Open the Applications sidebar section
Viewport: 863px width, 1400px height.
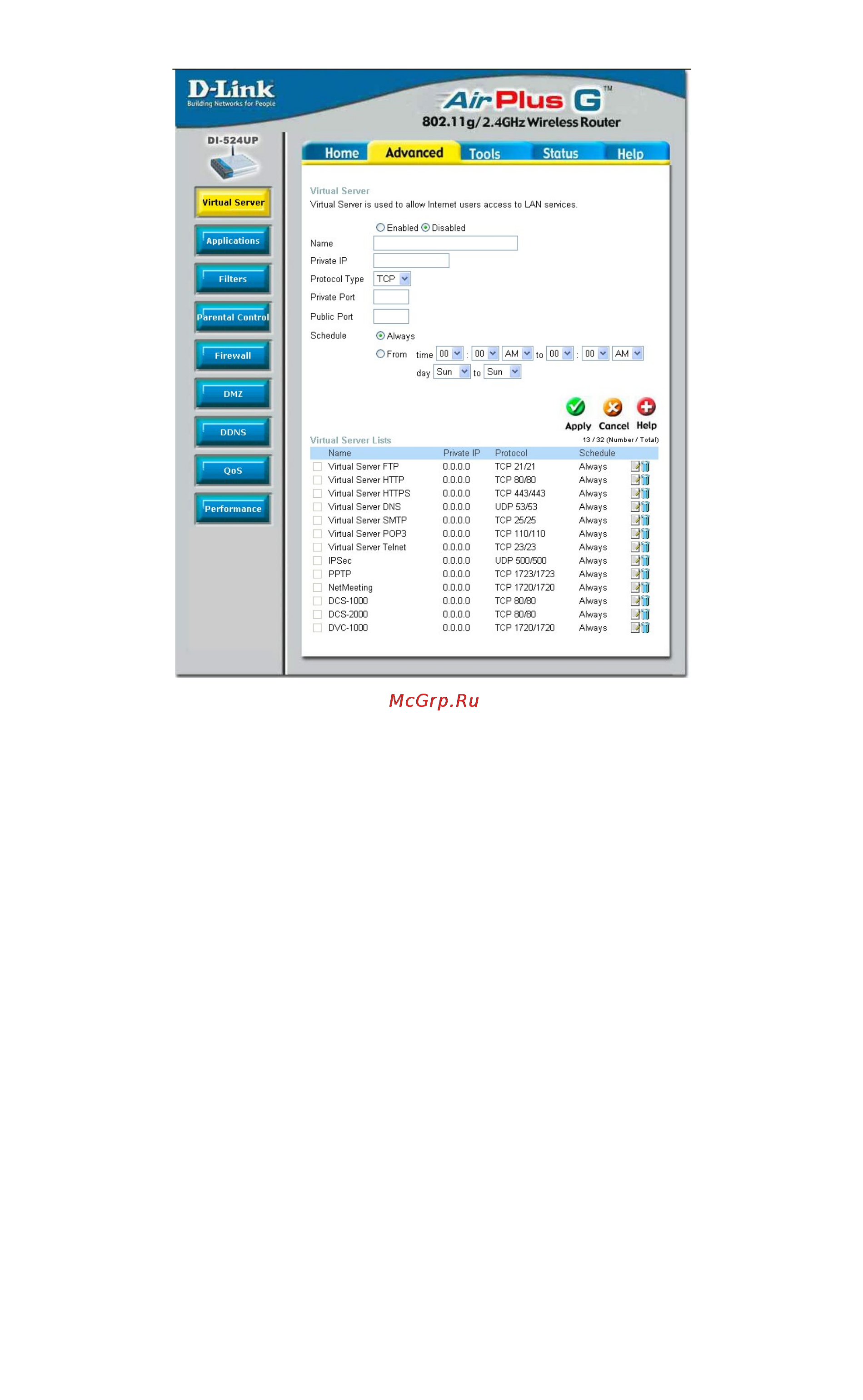coord(233,241)
